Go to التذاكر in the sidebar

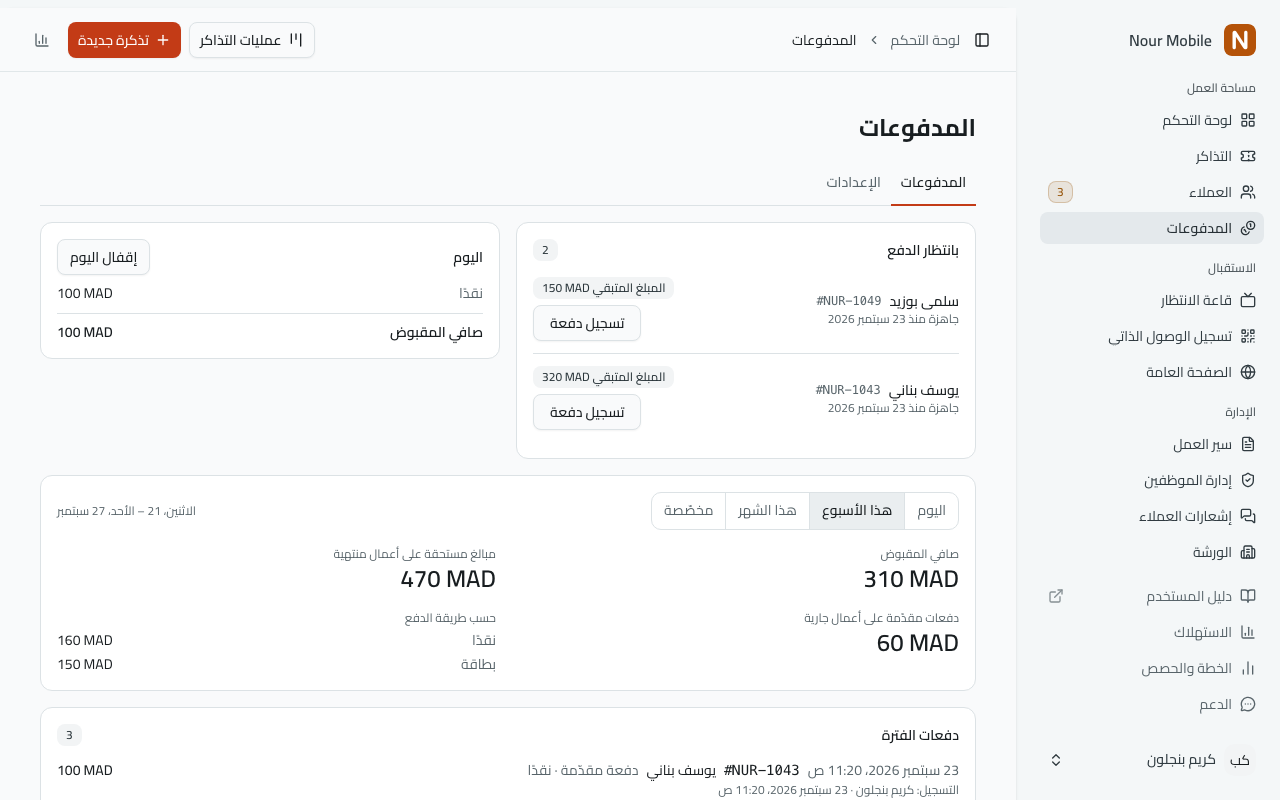pos(1152,156)
